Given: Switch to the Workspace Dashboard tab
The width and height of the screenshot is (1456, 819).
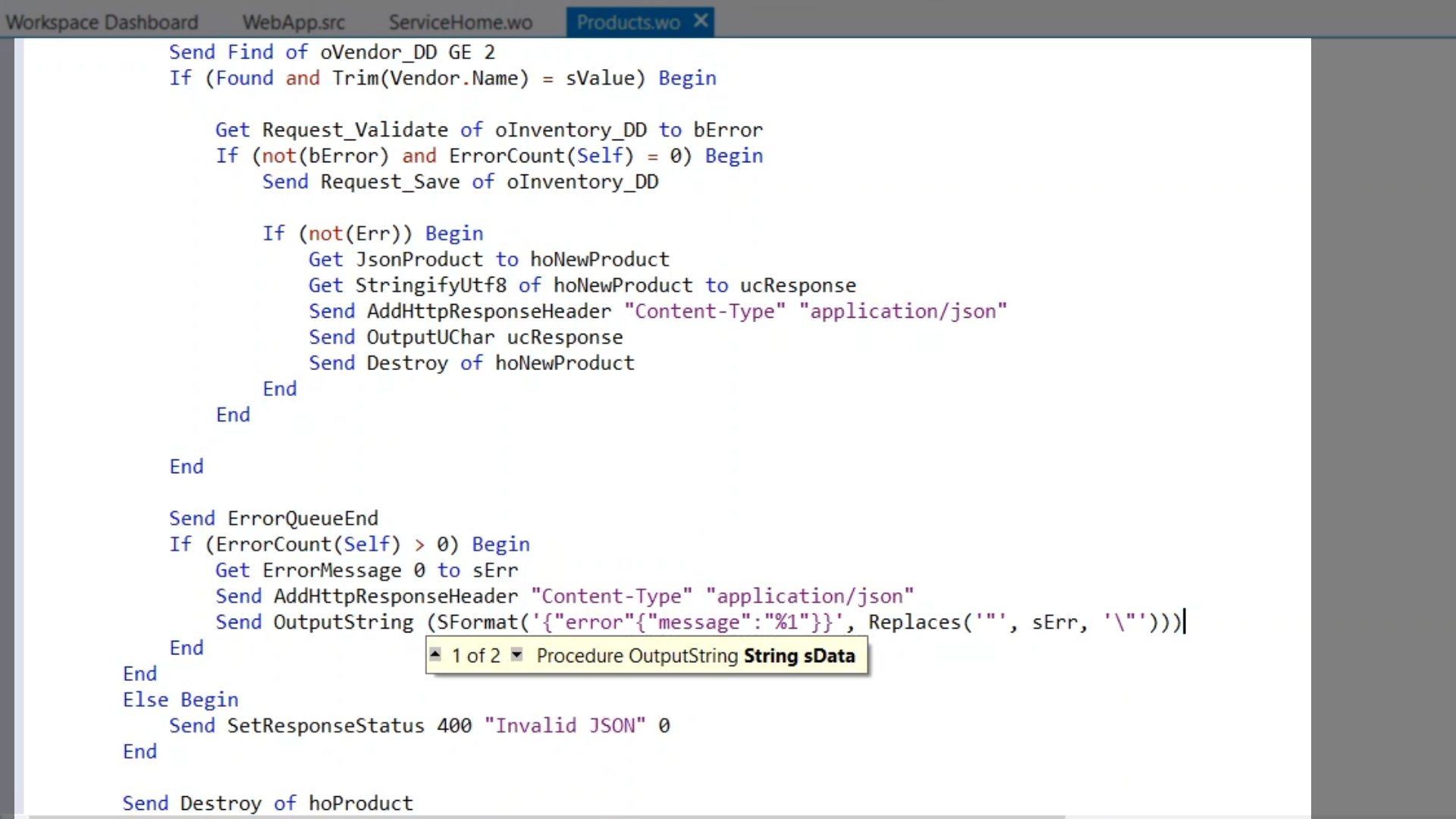Looking at the screenshot, I should click(102, 22).
